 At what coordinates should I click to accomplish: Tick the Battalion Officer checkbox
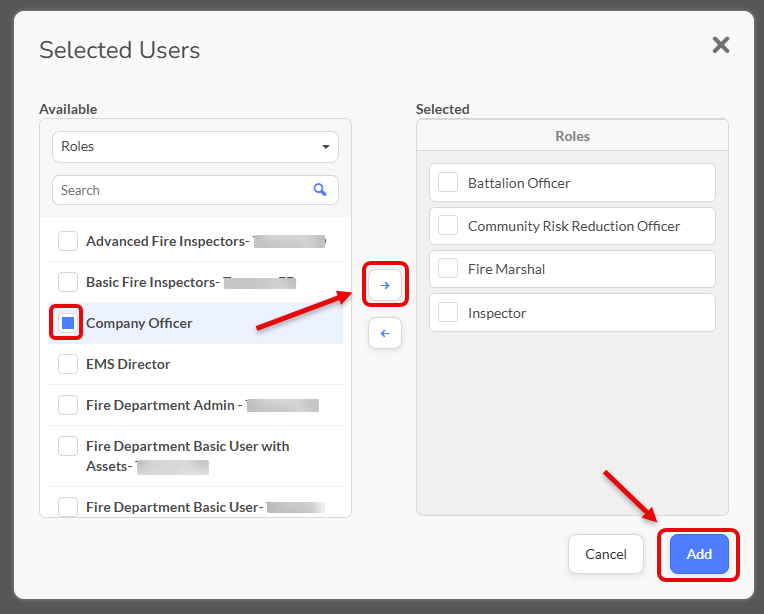pos(449,183)
